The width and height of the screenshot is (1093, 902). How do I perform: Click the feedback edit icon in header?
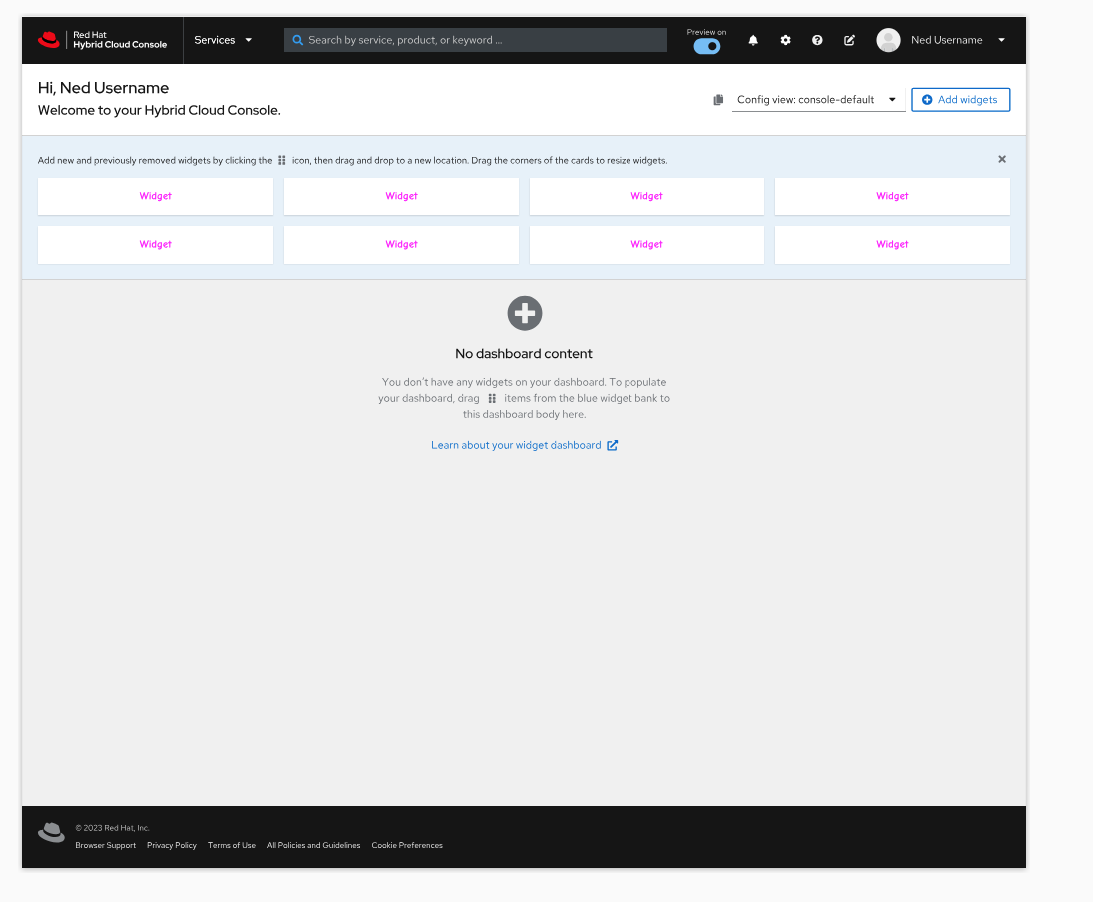coord(849,40)
